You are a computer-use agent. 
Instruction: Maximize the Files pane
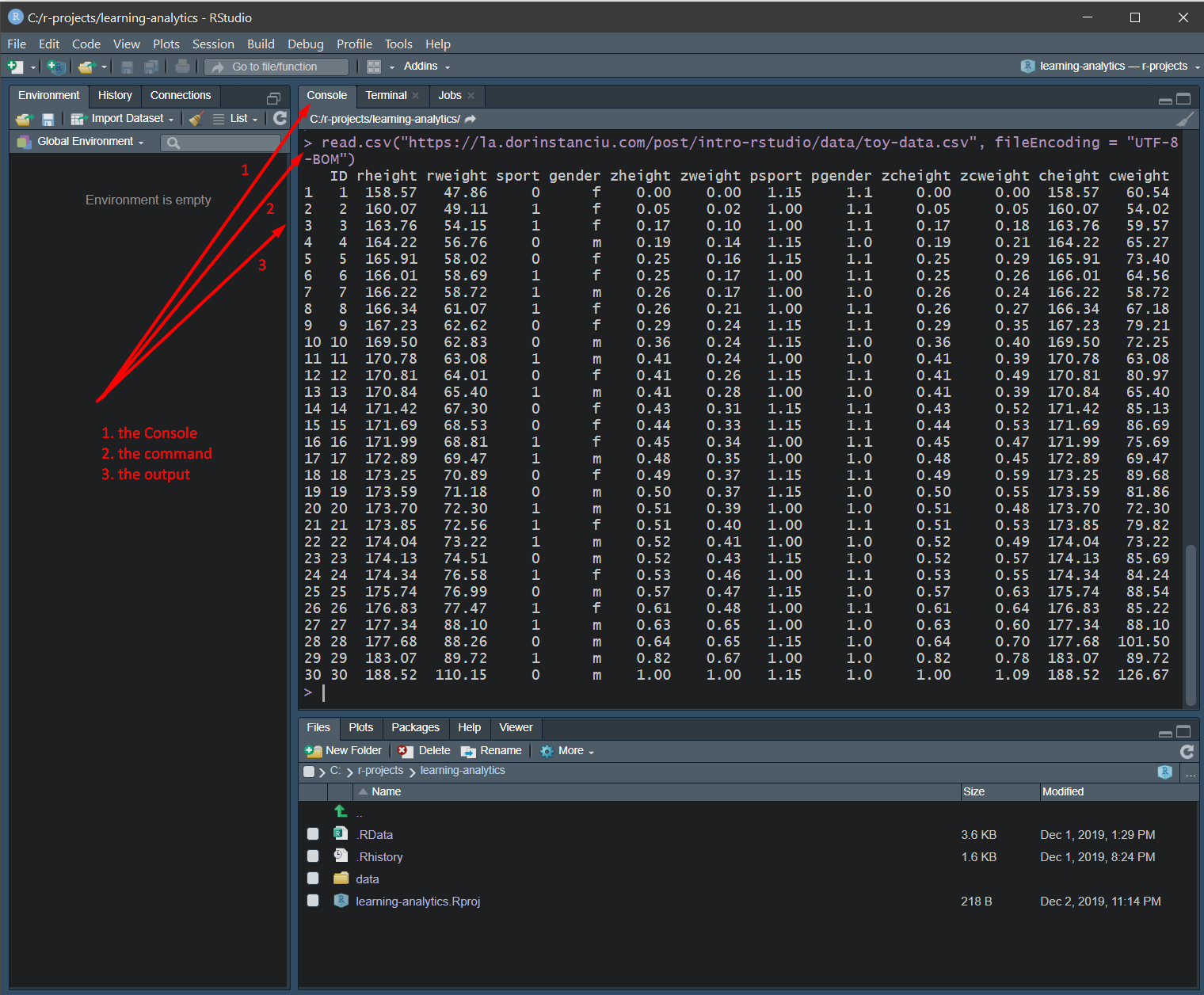point(1183,731)
